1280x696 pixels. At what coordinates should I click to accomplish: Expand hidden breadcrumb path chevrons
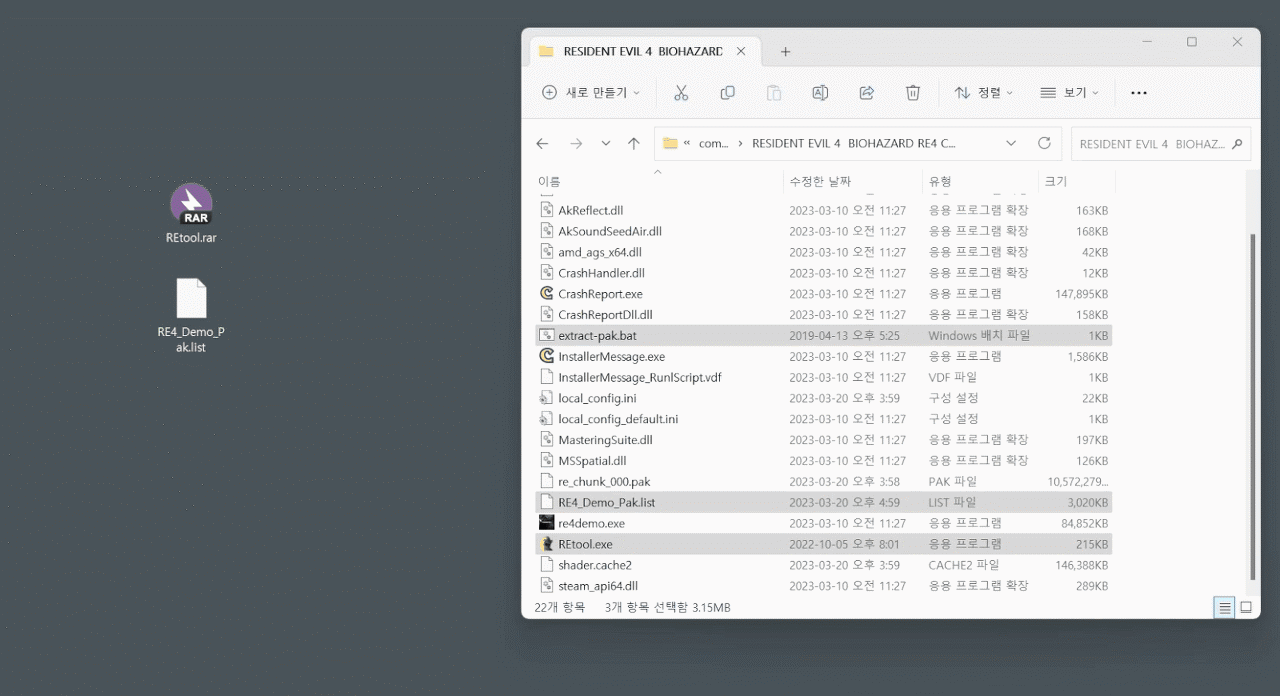point(687,143)
